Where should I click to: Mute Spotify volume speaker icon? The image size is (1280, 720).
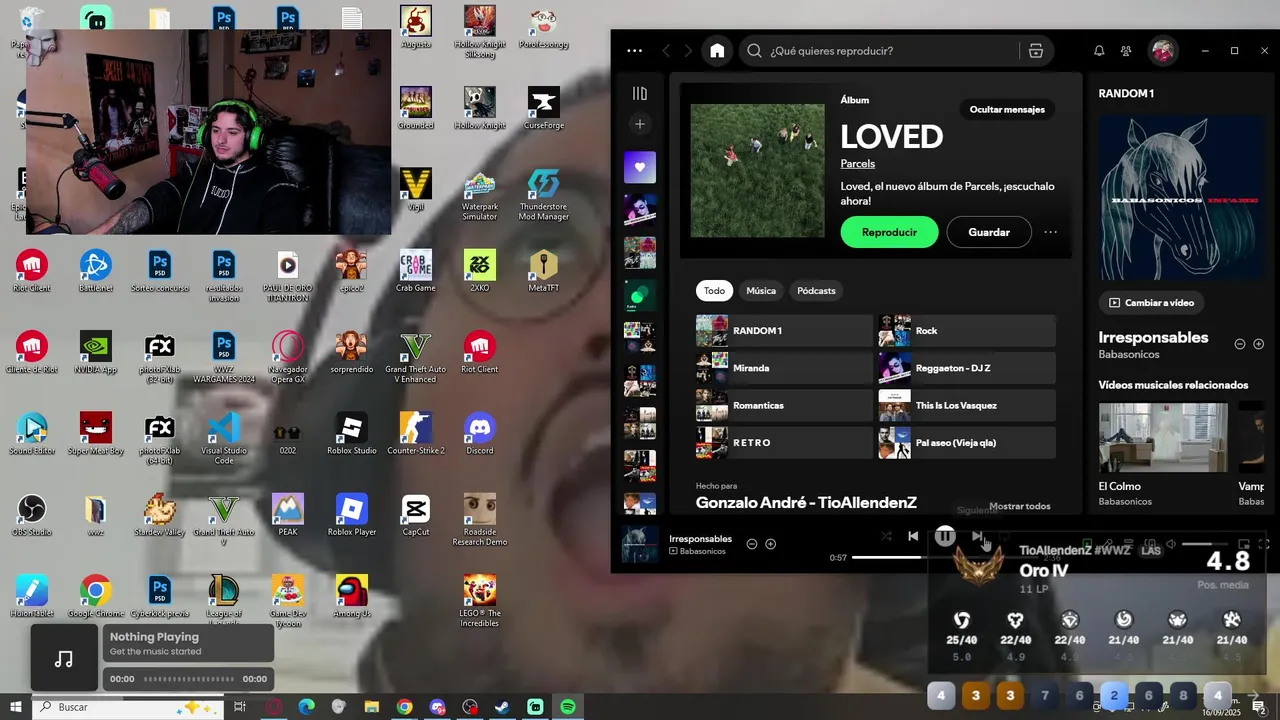pyautogui.click(x=1171, y=544)
